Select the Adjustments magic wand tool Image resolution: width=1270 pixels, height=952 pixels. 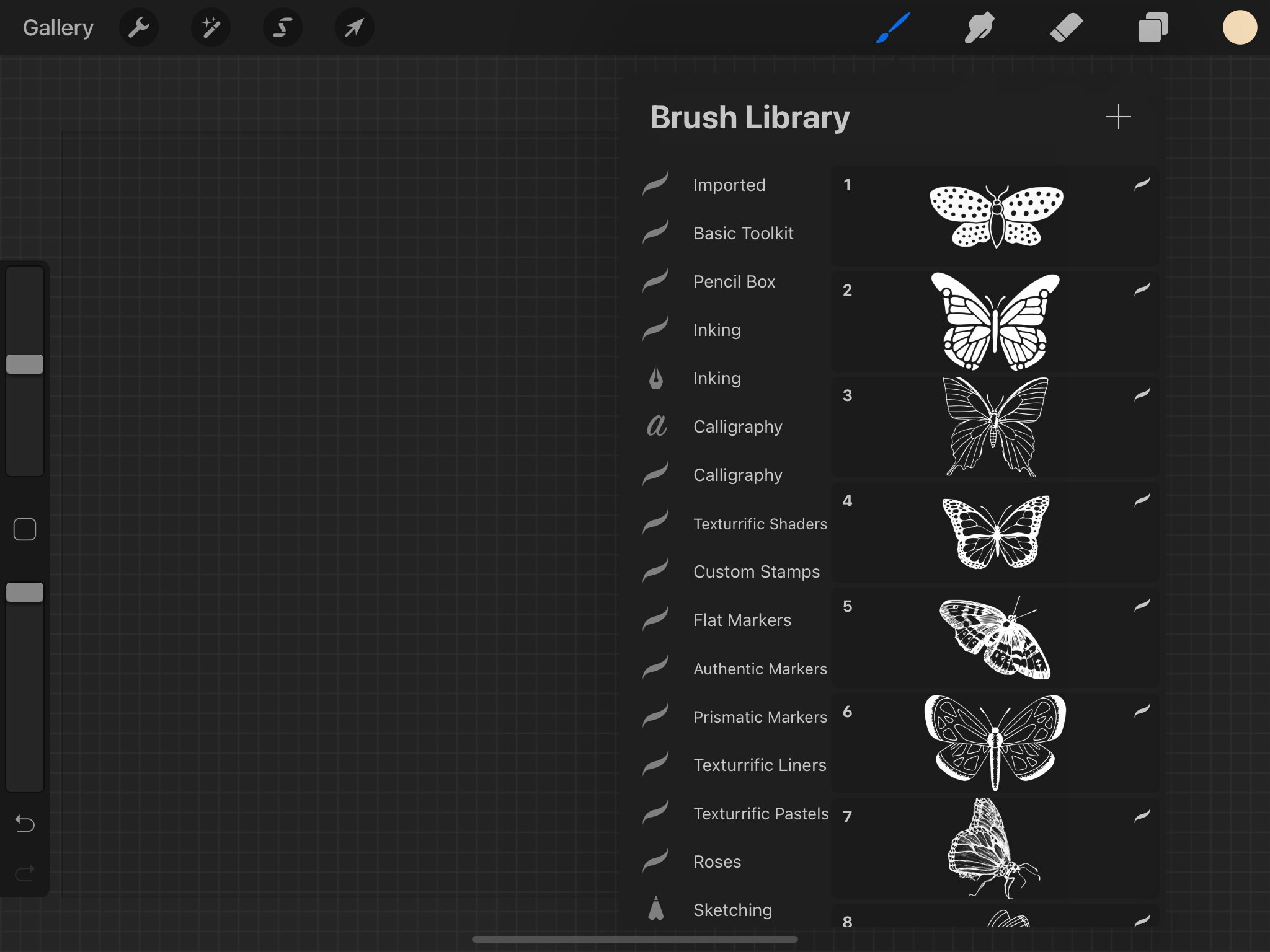point(210,27)
